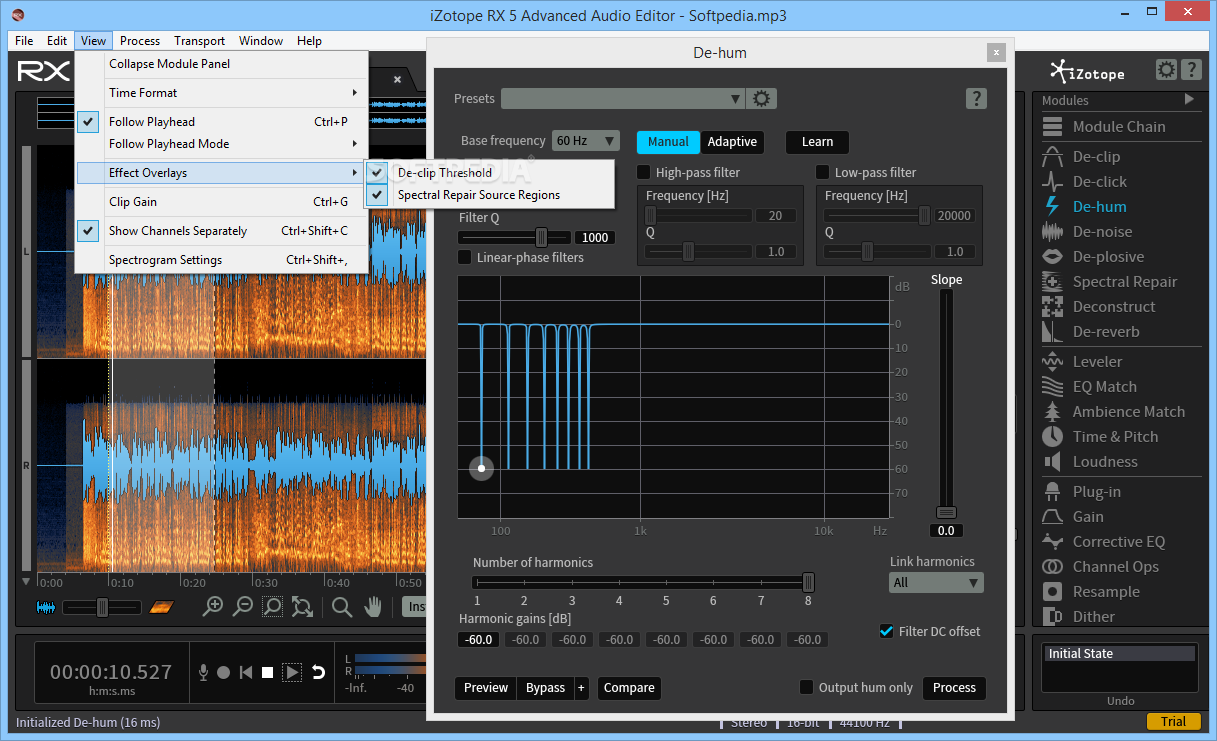Toggle Spectral Repair Source Regions overlay

489,195
